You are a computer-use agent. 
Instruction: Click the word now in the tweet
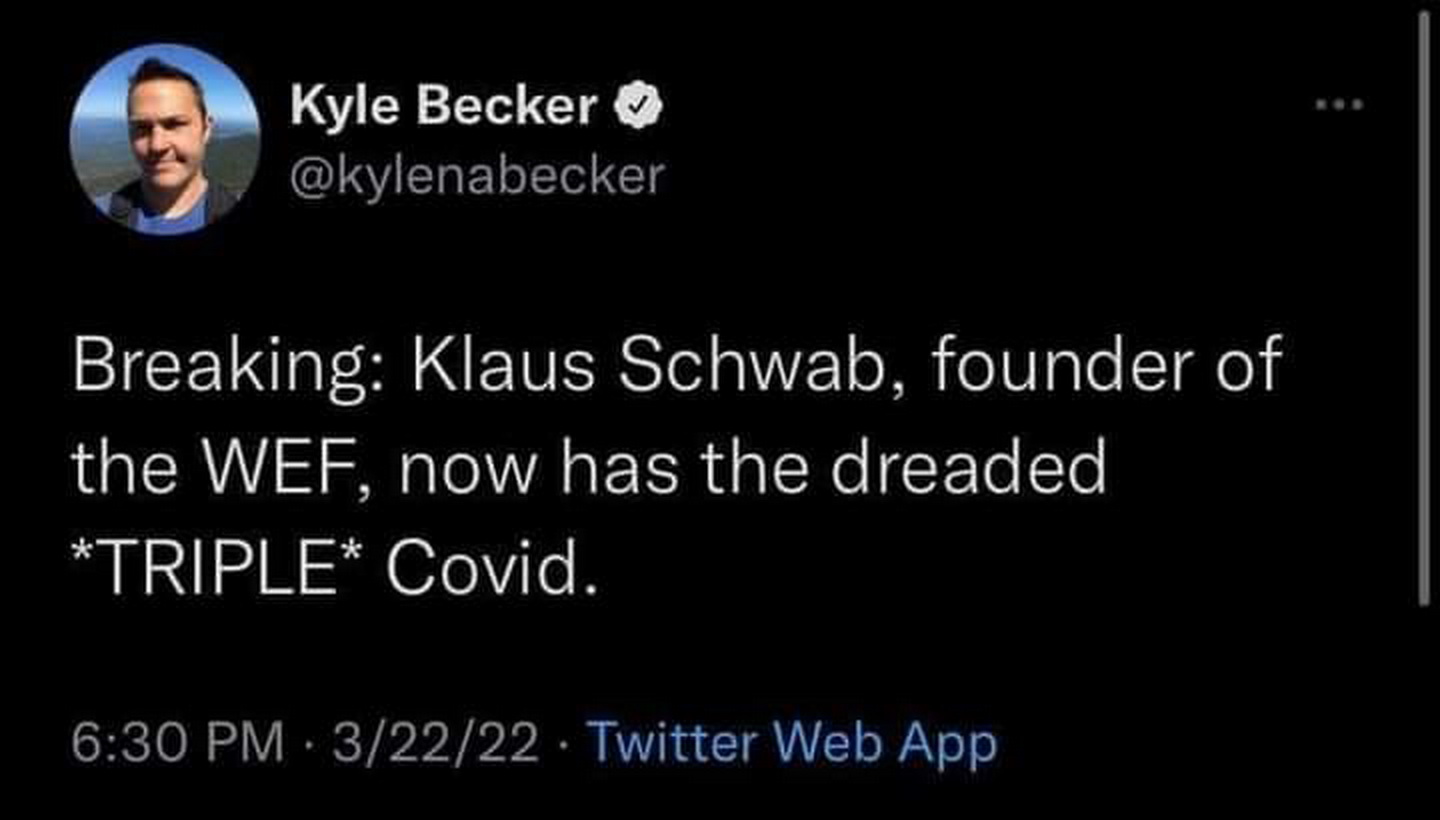pyautogui.click(x=468, y=470)
